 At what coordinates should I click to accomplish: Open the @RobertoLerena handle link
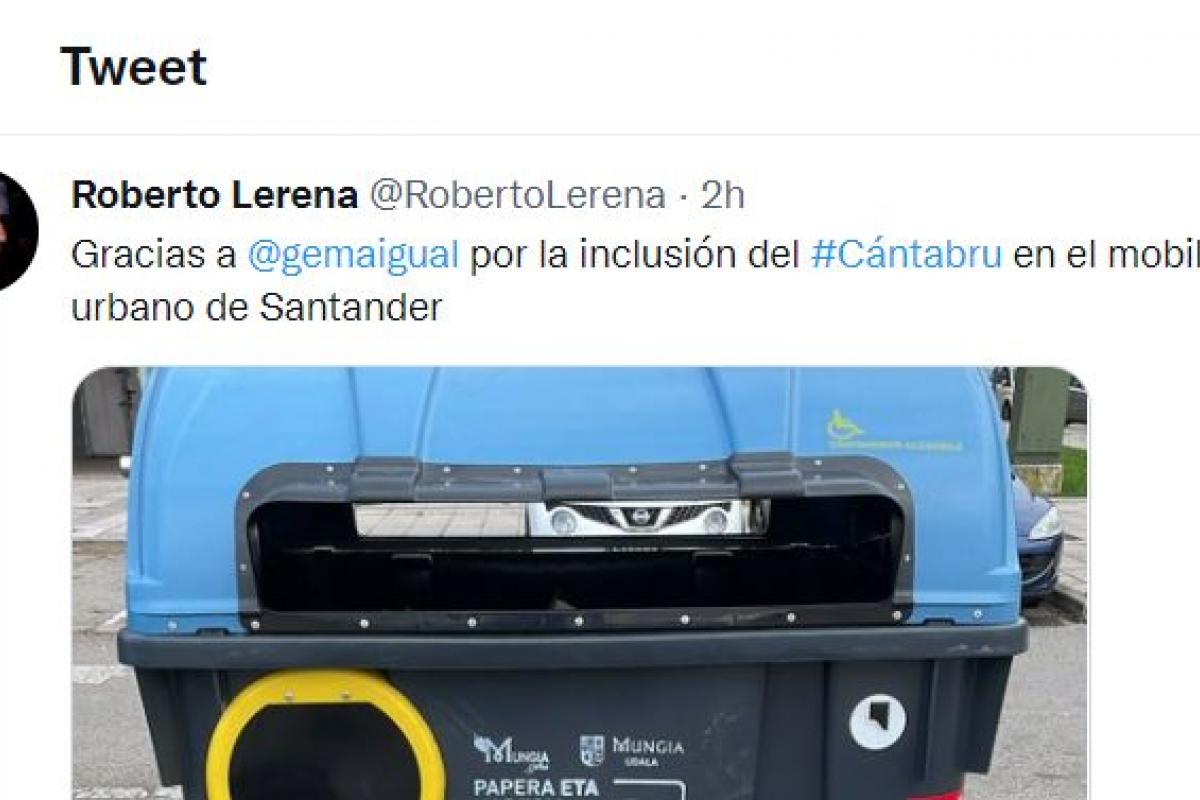pos(517,195)
